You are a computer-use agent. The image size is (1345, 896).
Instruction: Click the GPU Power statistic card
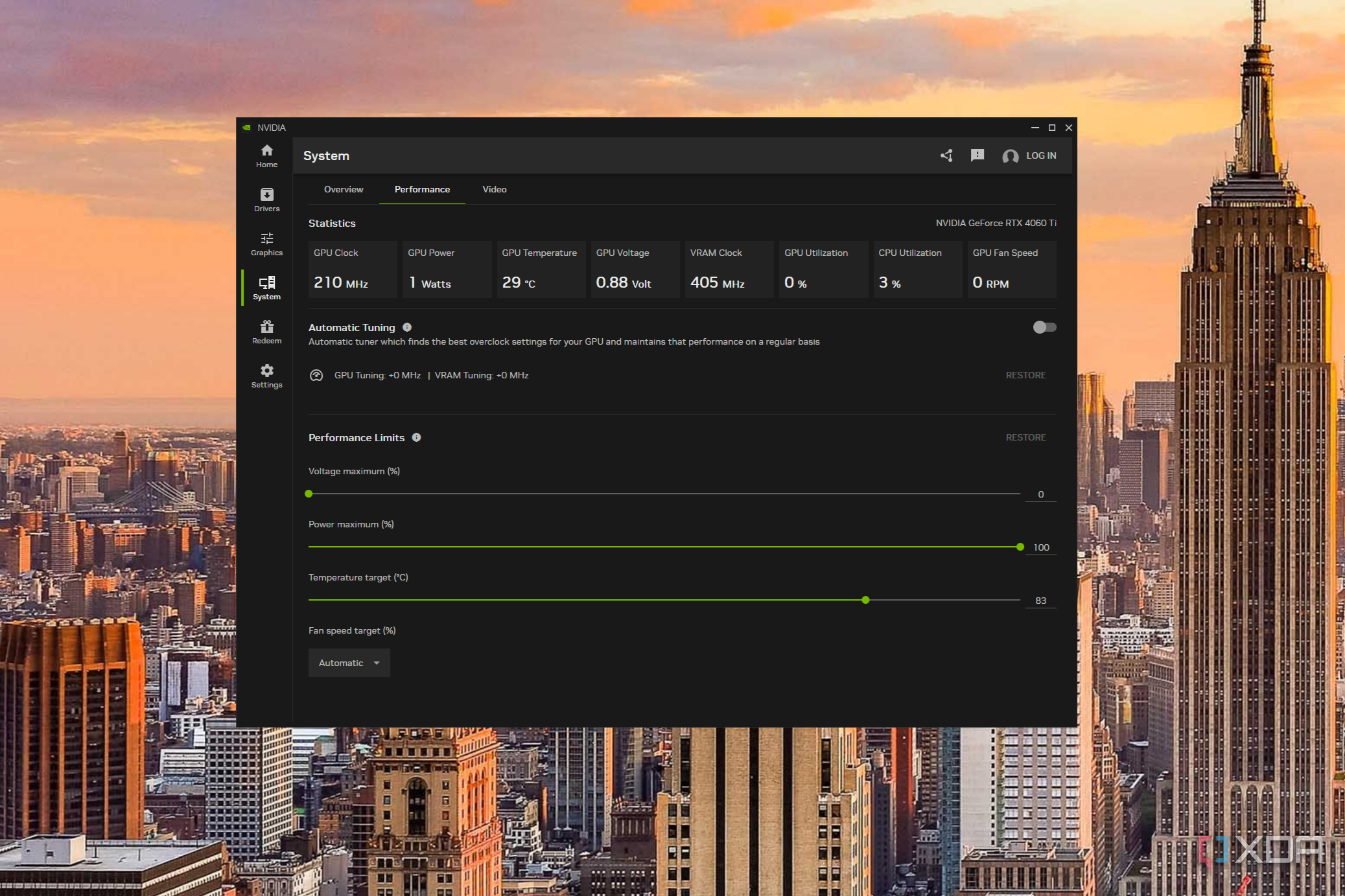coord(447,270)
